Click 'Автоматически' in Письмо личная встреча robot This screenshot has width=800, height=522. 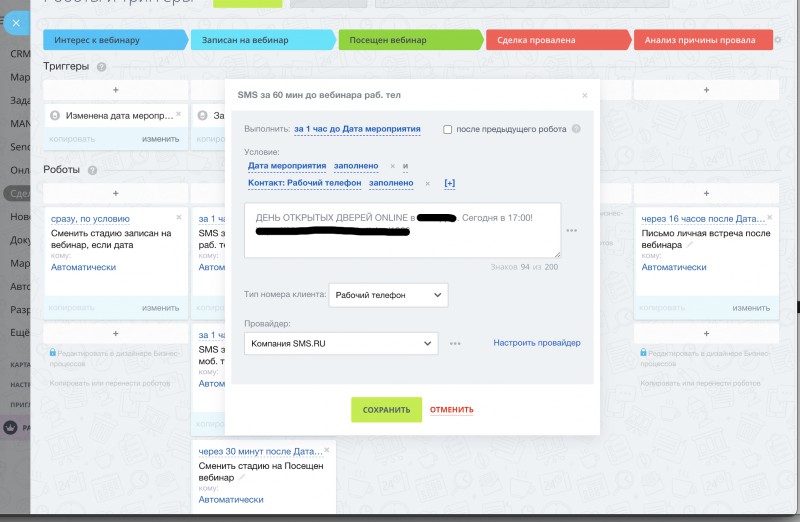(674, 267)
